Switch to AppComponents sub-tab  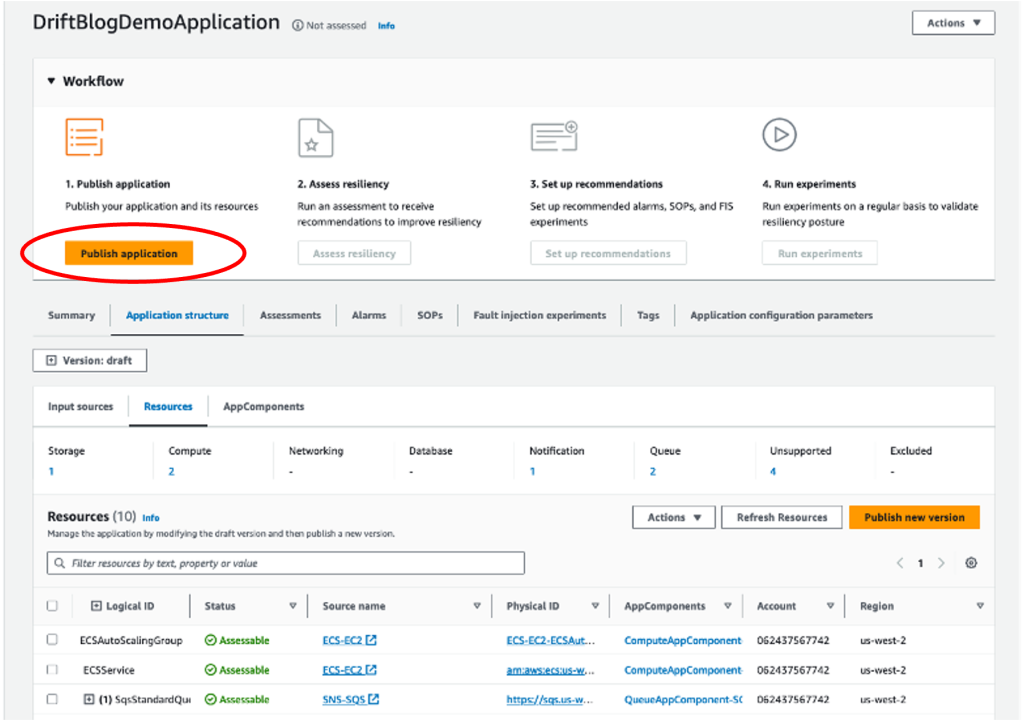pos(264,406)
